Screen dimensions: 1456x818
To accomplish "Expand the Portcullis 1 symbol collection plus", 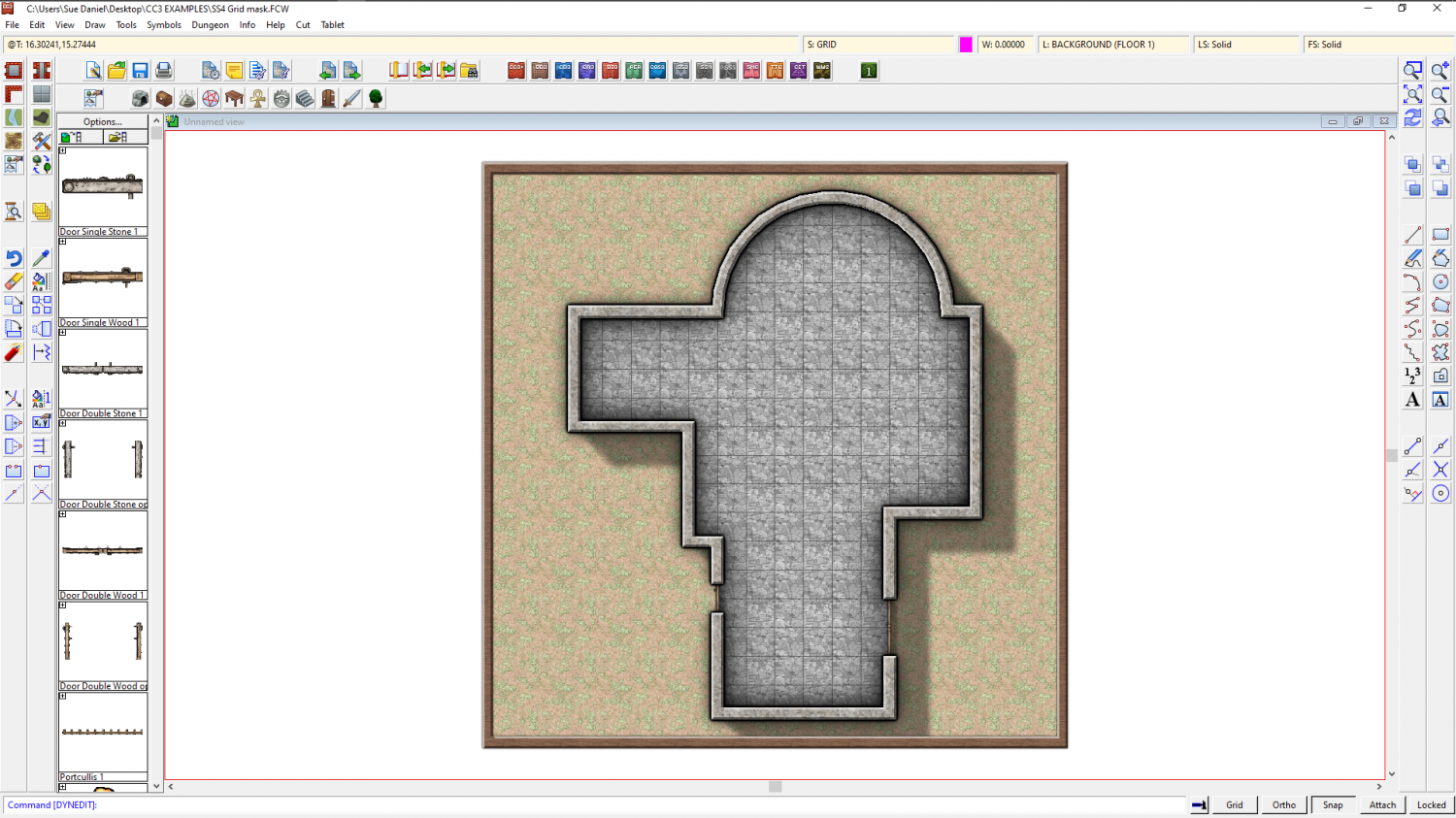I will (63, 696).
